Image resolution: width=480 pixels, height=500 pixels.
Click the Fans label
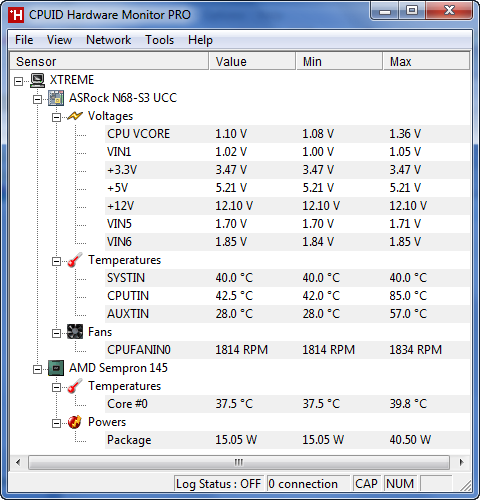coord(100,332)
